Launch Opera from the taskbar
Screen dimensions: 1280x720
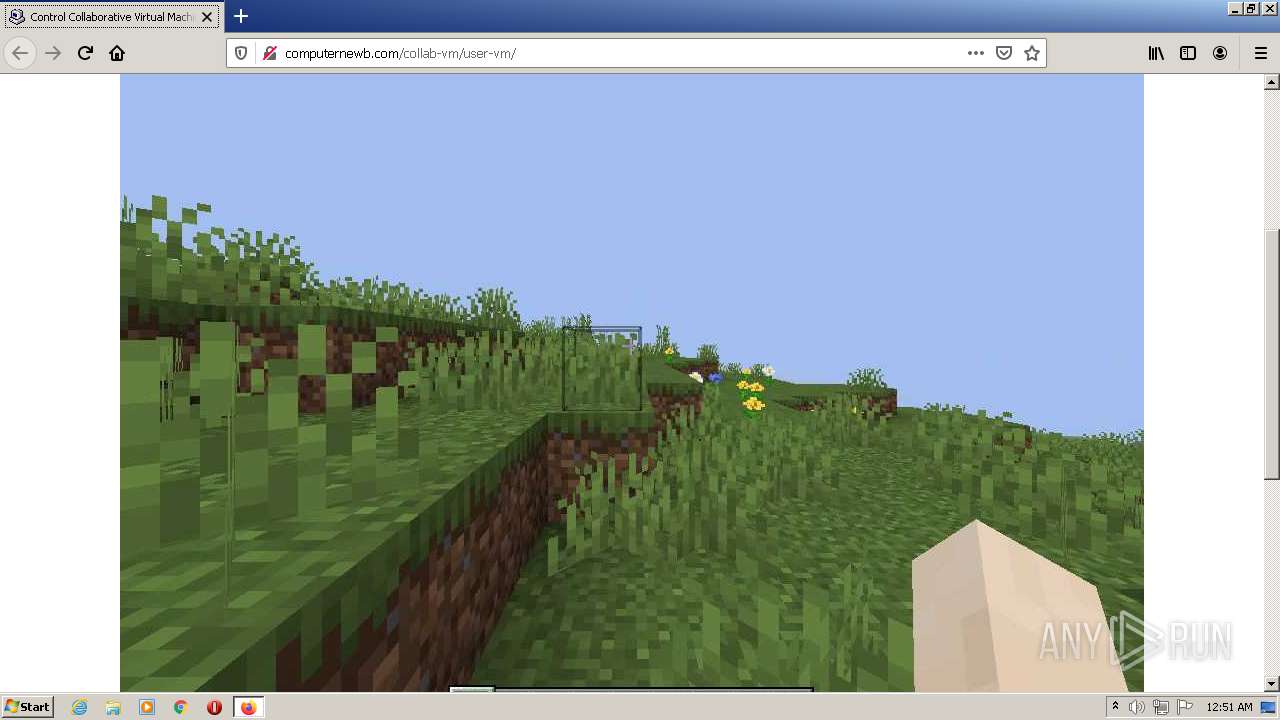point(214,707)
